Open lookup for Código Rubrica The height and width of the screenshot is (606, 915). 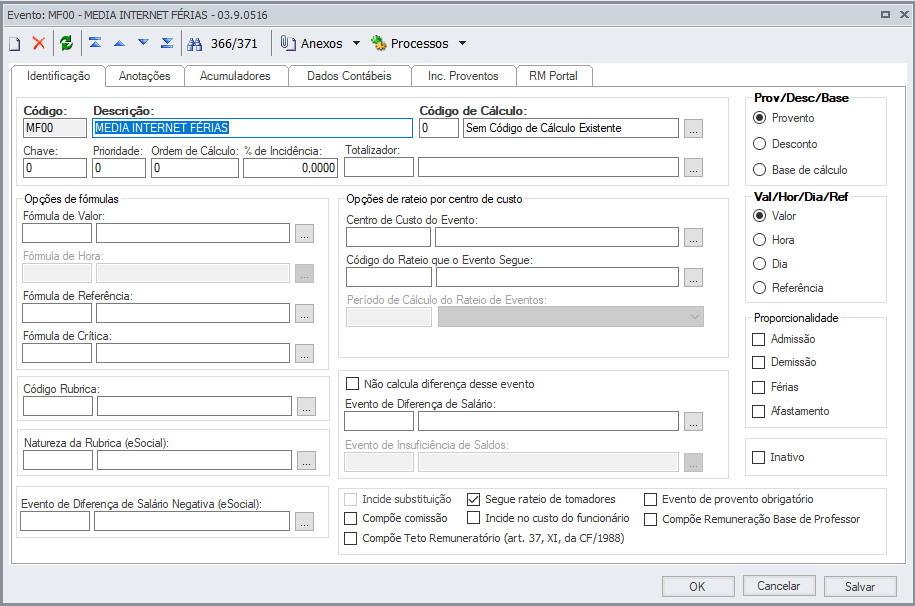click(x=306, y=406)
